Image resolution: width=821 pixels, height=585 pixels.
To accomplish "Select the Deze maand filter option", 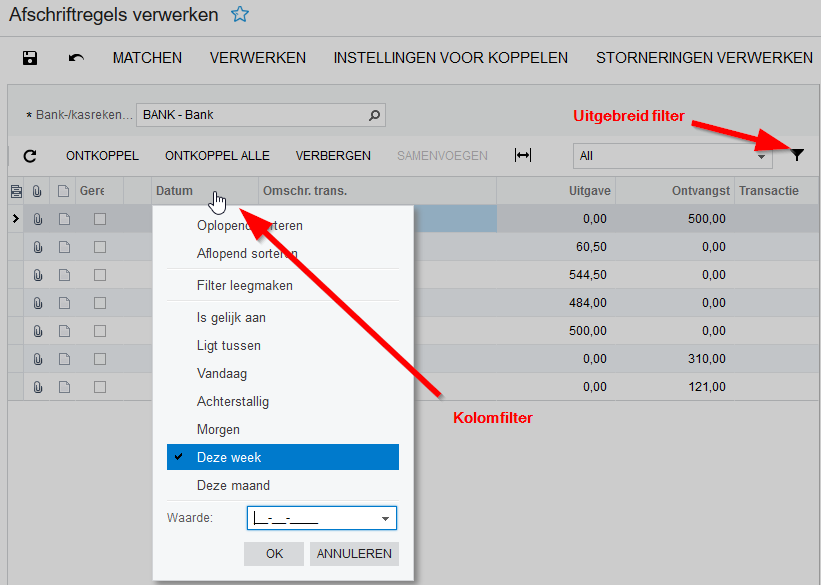I will click(234, 485).
